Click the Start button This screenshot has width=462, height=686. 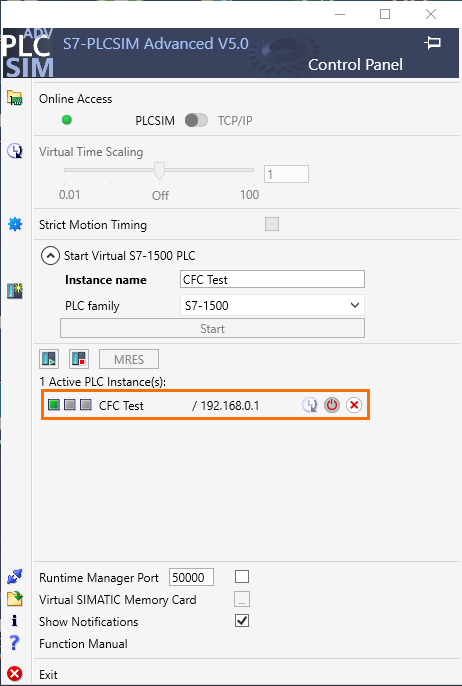pyautogui.click(x=212, y=329)
